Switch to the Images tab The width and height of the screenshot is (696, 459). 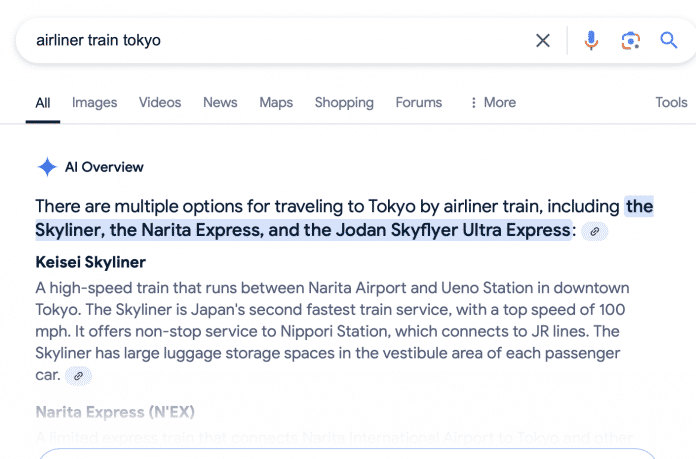pos(94,102)
